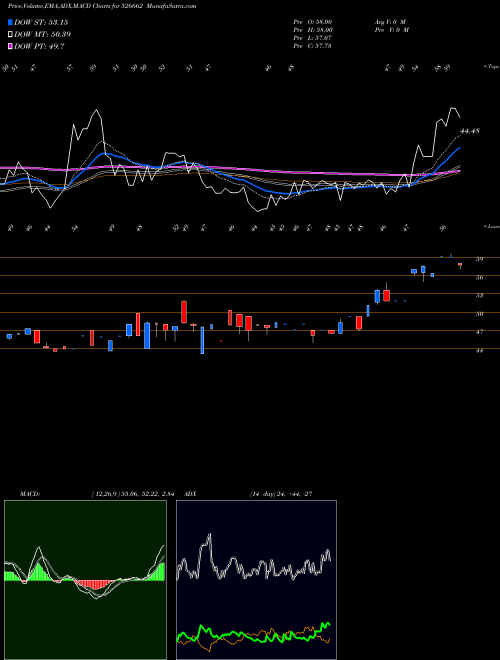
Task: Click the 44 price axis label
Action: tap(479, 350)
